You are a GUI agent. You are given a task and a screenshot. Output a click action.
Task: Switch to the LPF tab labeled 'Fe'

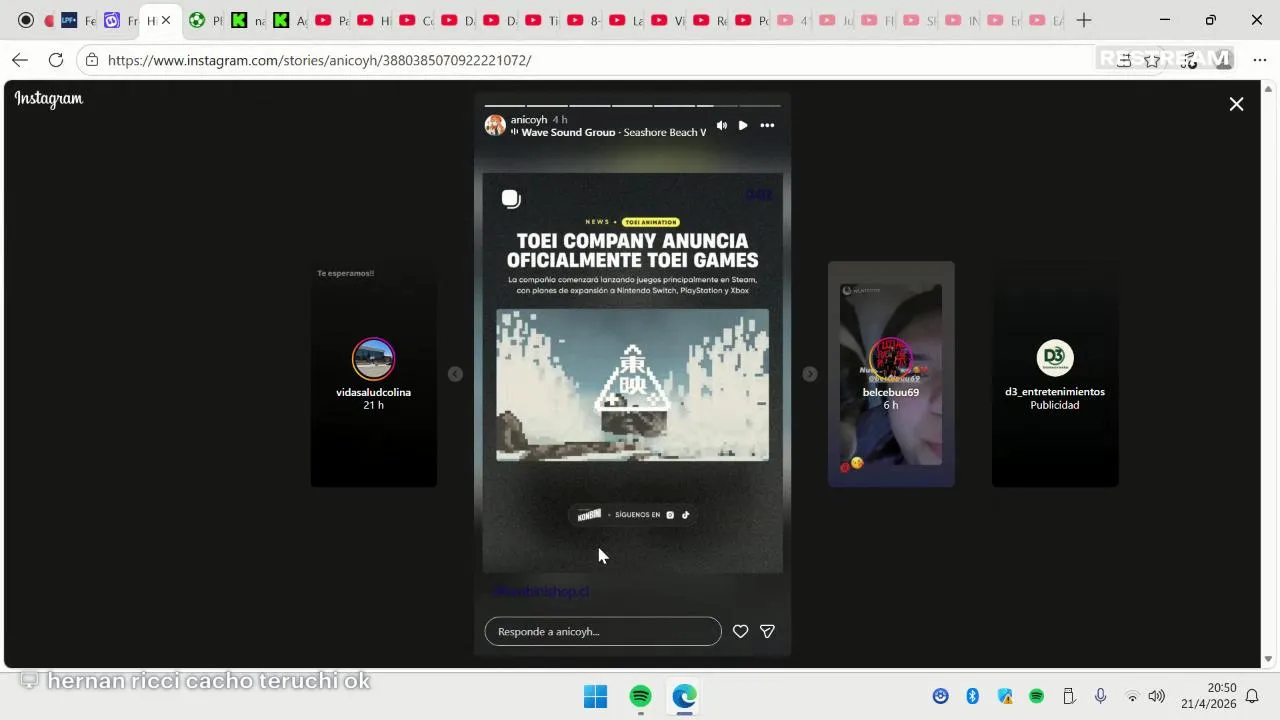click(78, 20)
